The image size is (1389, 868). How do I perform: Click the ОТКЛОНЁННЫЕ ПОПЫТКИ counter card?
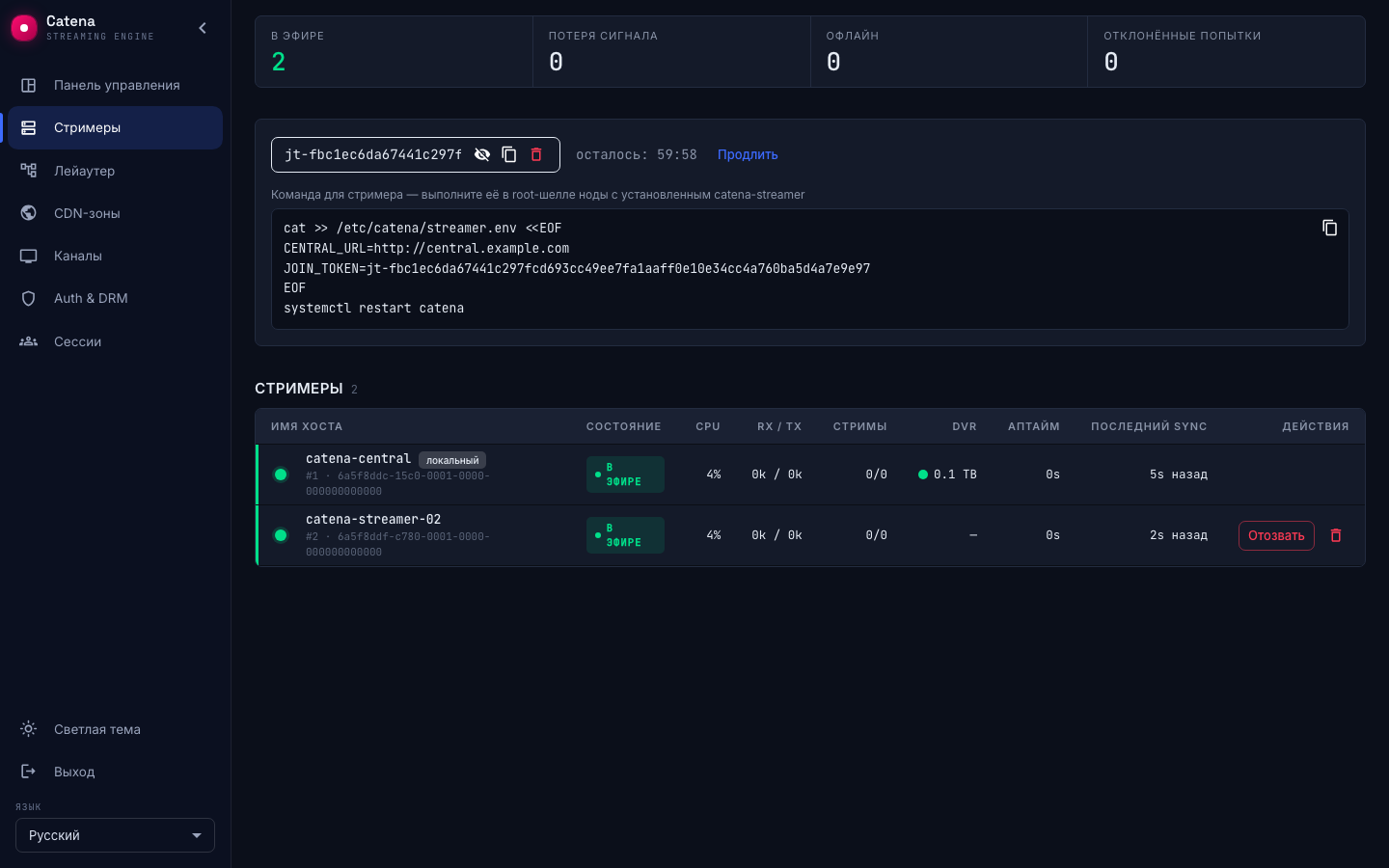pos(1226,52)
